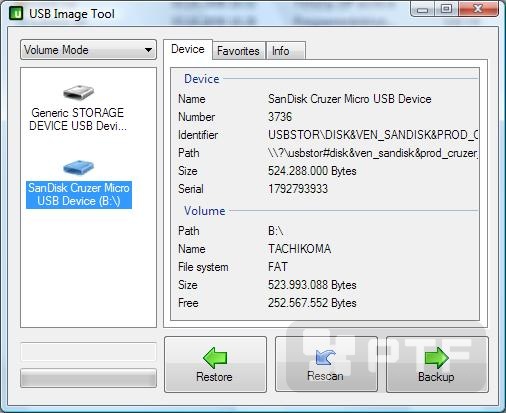This screenshot has width=506, height=413.
Task: Maximize the USB Image Tool window
Action: [x=446, y=9]
